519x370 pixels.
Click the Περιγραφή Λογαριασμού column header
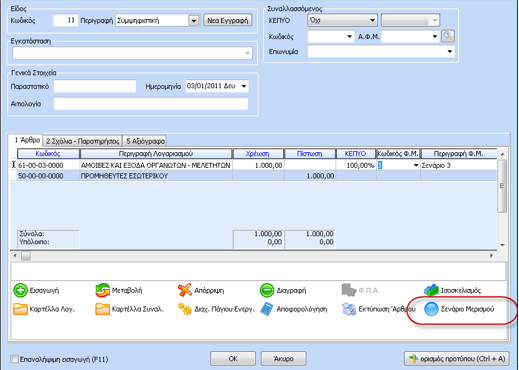[x=156, y=154]
